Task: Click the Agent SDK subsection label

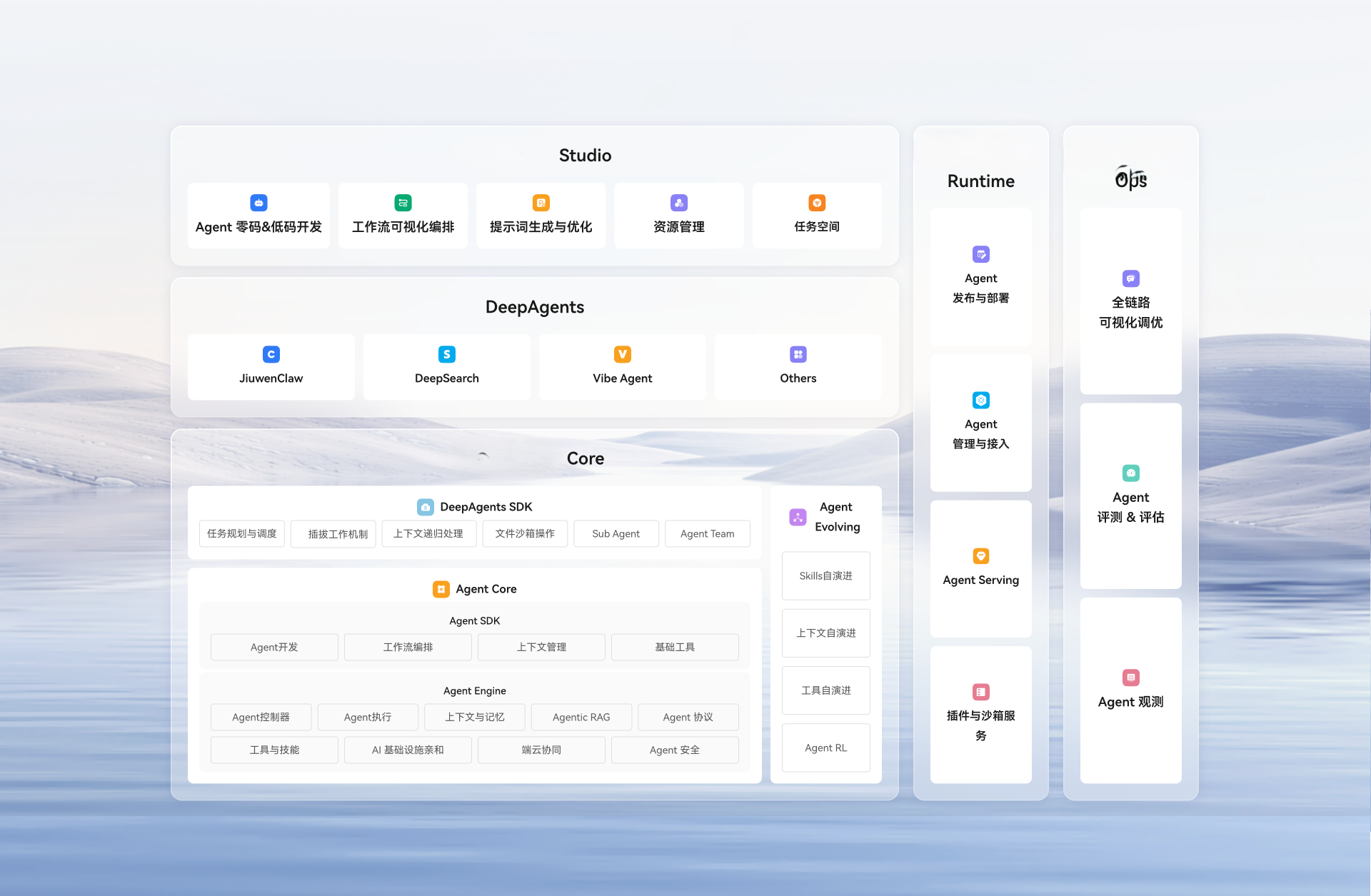Action: (x=475, y=621)
